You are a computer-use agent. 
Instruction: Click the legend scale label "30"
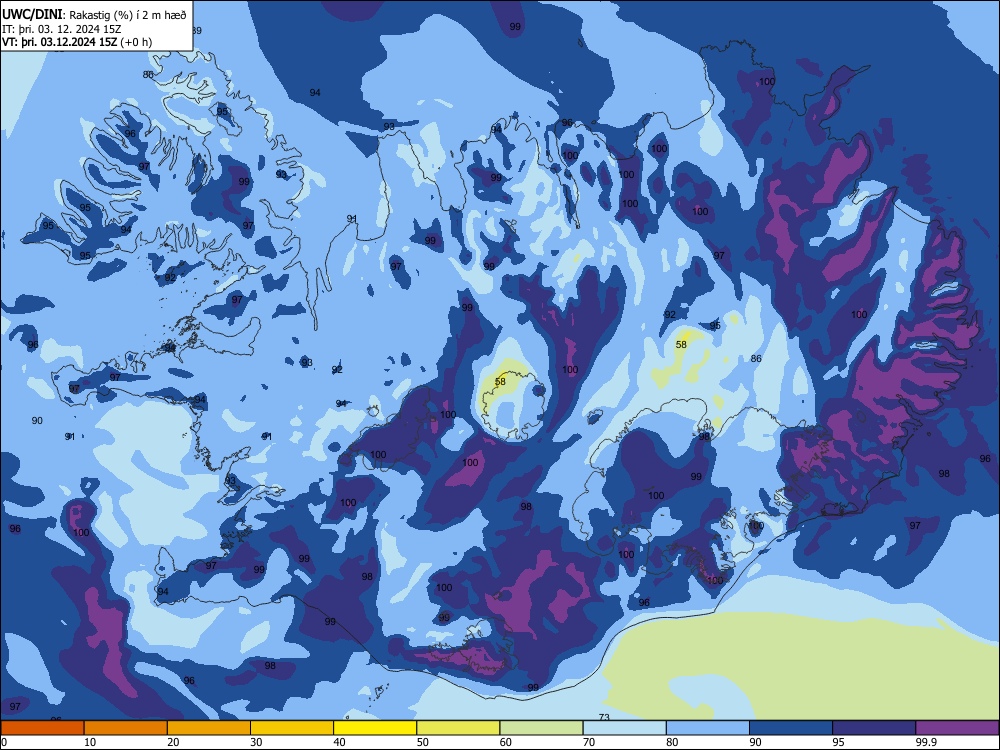(256, 742)
